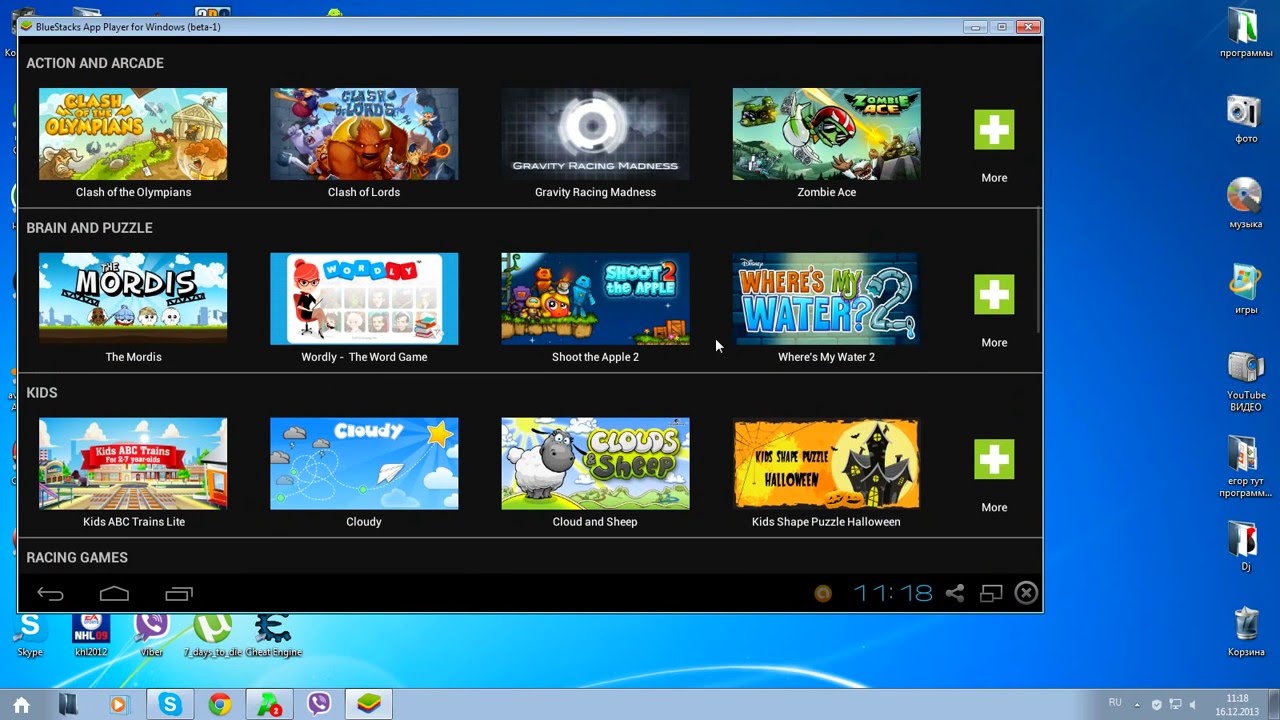The height and width of the screenshot is (720, 1280).
Task: Click the BlueStacks window vertical scrollbar
Action: click(1038, 270)
